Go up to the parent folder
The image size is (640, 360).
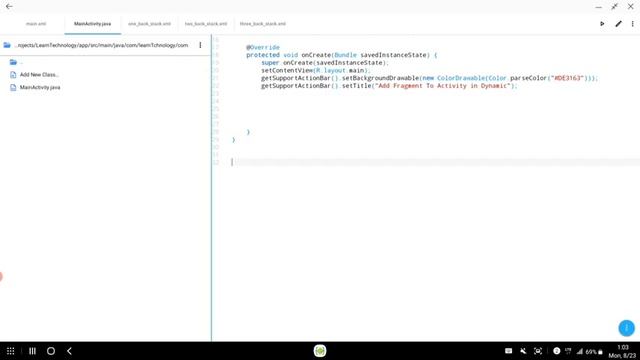point(13,62)
